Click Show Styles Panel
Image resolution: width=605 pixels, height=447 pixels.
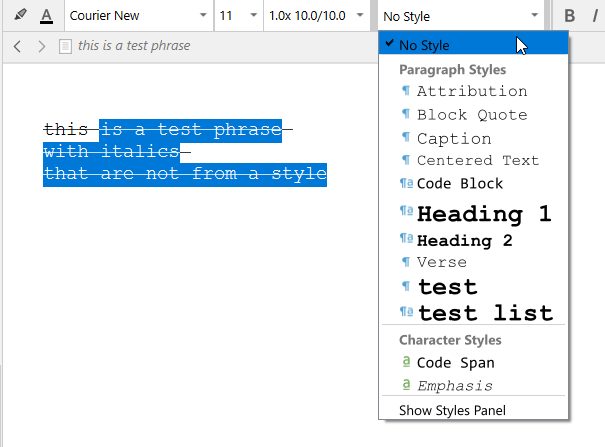click(x=452, y=409)
